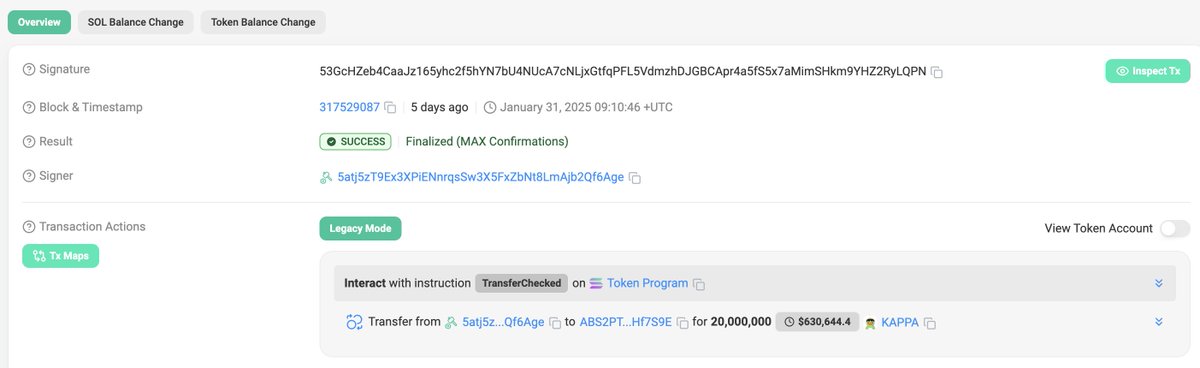Copy sender address 5atj5z...Qf6Age
This screenshot has height=368, width=1200.
555,323
